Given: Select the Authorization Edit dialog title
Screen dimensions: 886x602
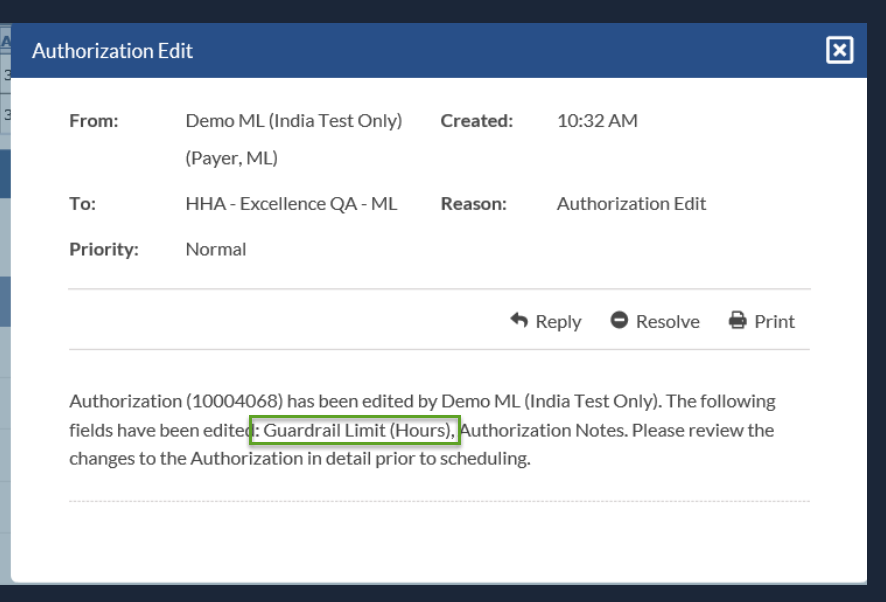Looking at the screenshot, I should click(x=112, y=51).
